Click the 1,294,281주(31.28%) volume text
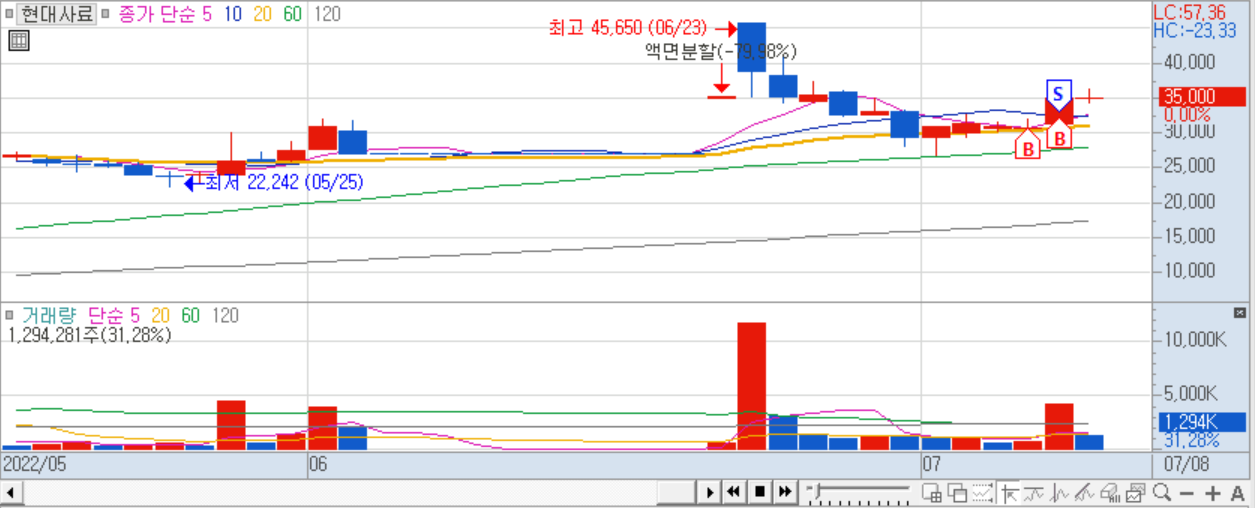Viewport: 1255px width, 508px height. pos(89,336)
